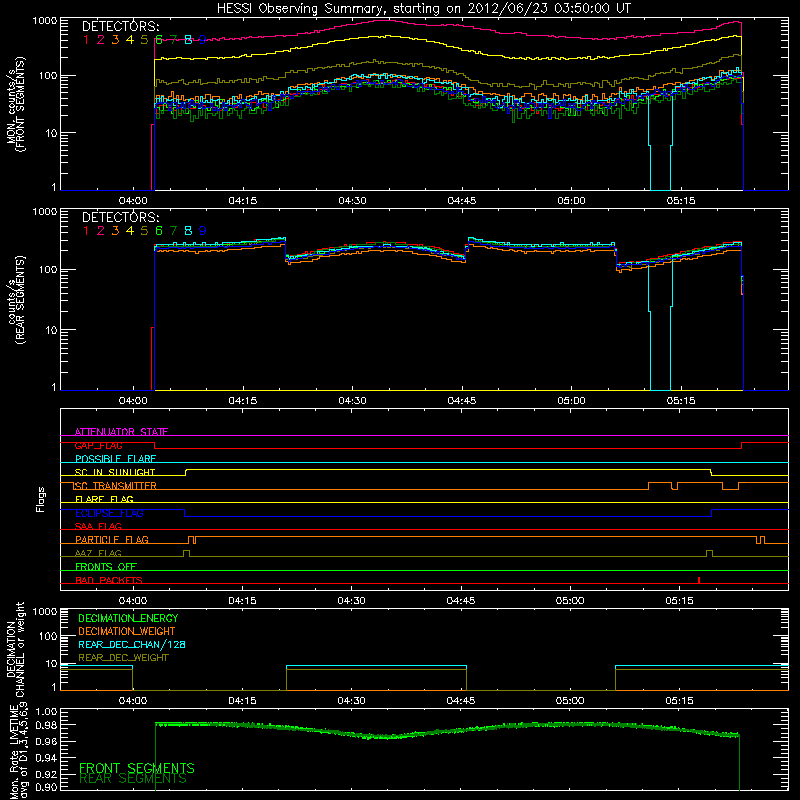Click the POSSIBLE_FLARE flag label

[115, 459]
